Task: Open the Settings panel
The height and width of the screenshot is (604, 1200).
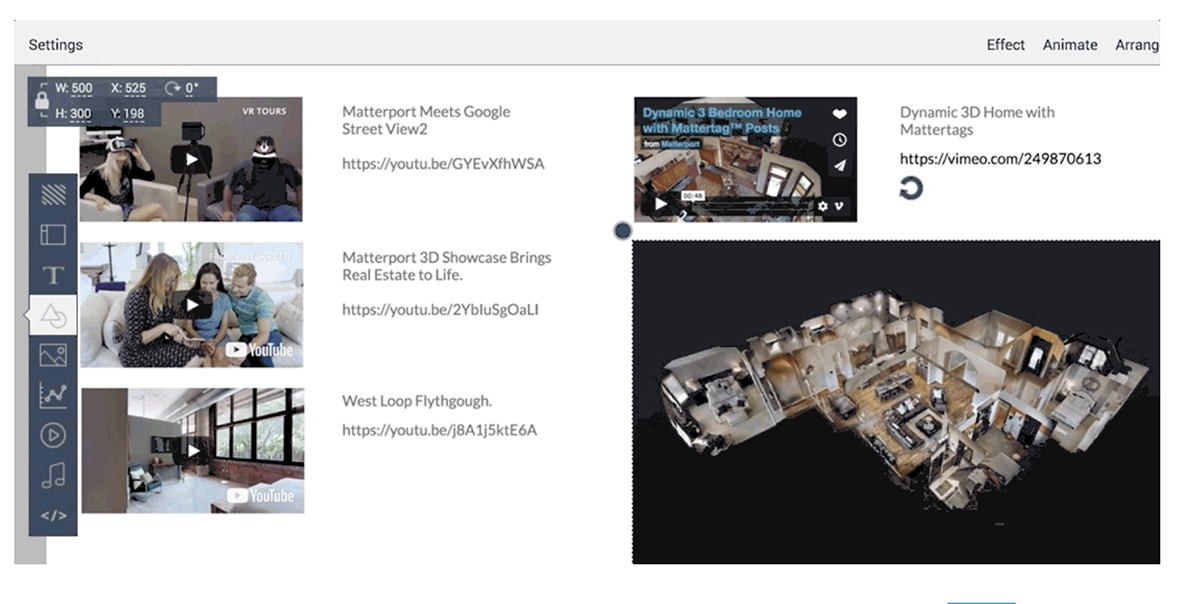Action: point(56,44)
